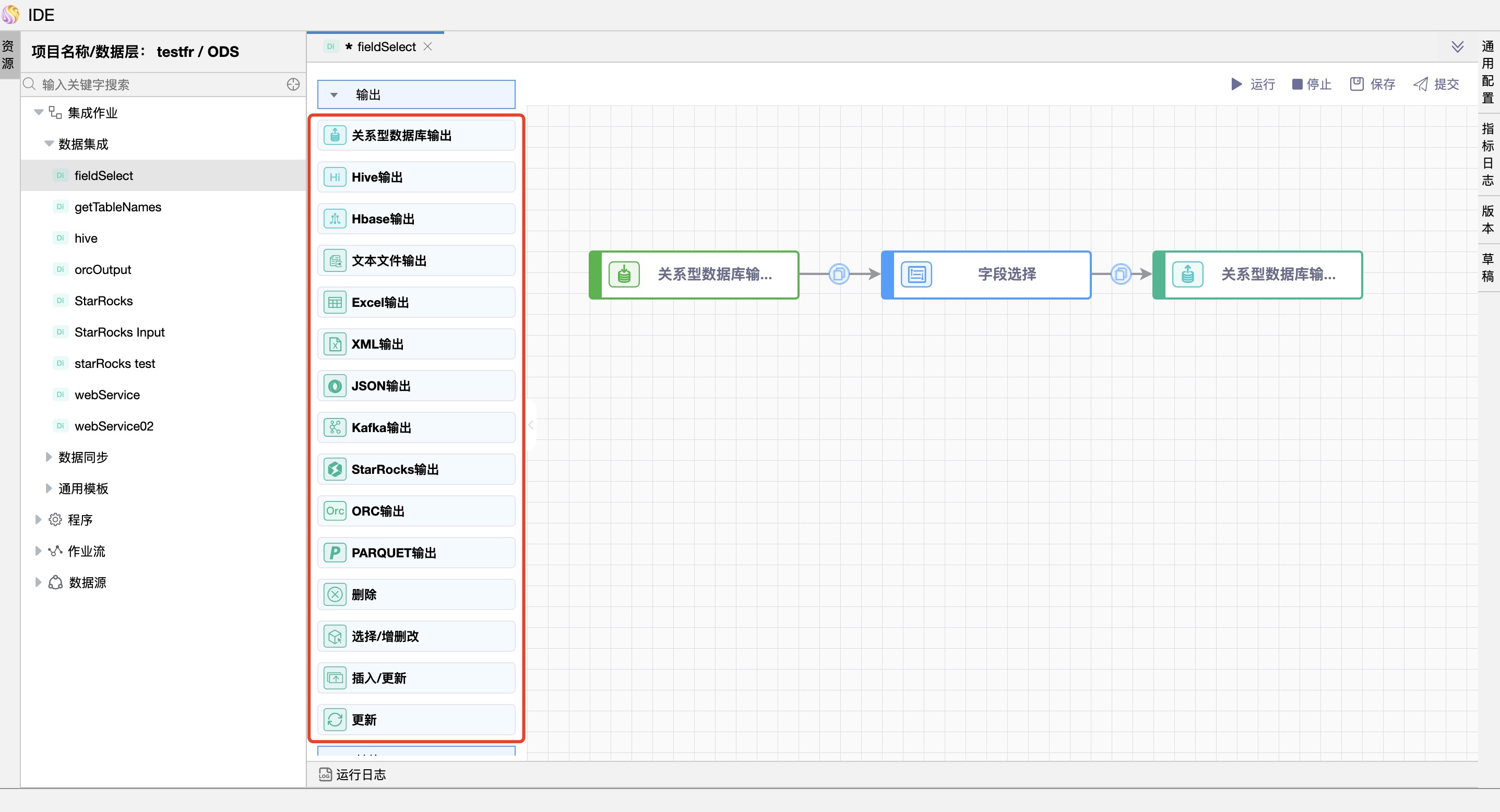Screen dimensions: 1500x812
Task: Switch to the 指标日志 side tab
Action: (x=1487, y=153)
